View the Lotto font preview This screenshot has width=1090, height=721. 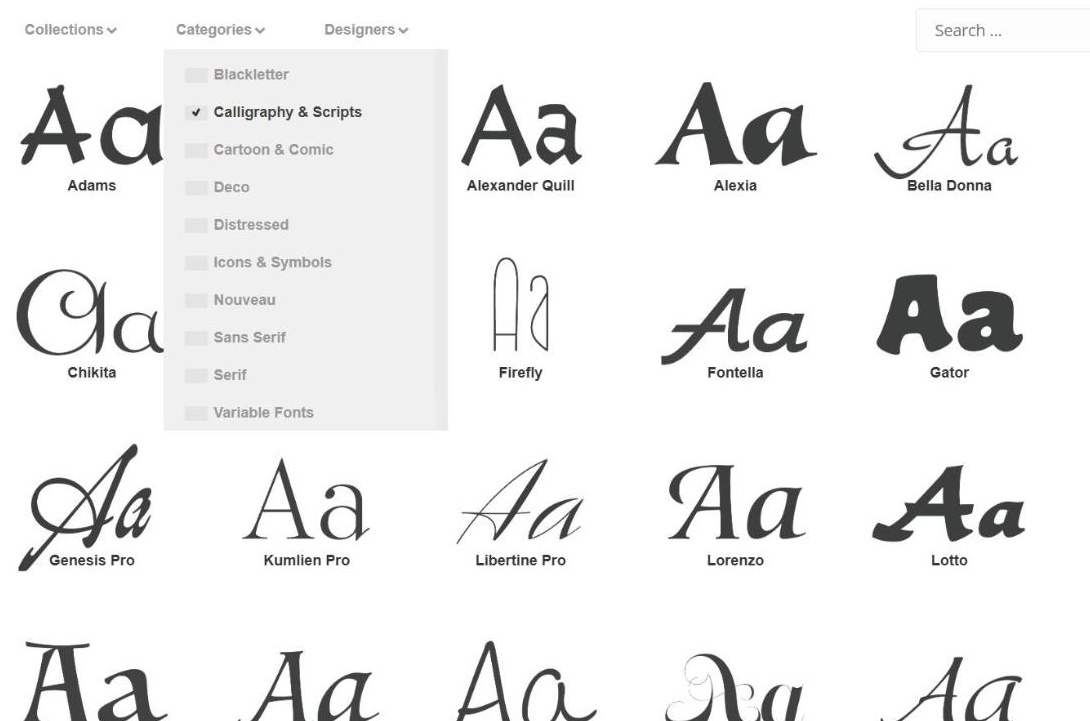pyautogui.click(x=948, y=503)
